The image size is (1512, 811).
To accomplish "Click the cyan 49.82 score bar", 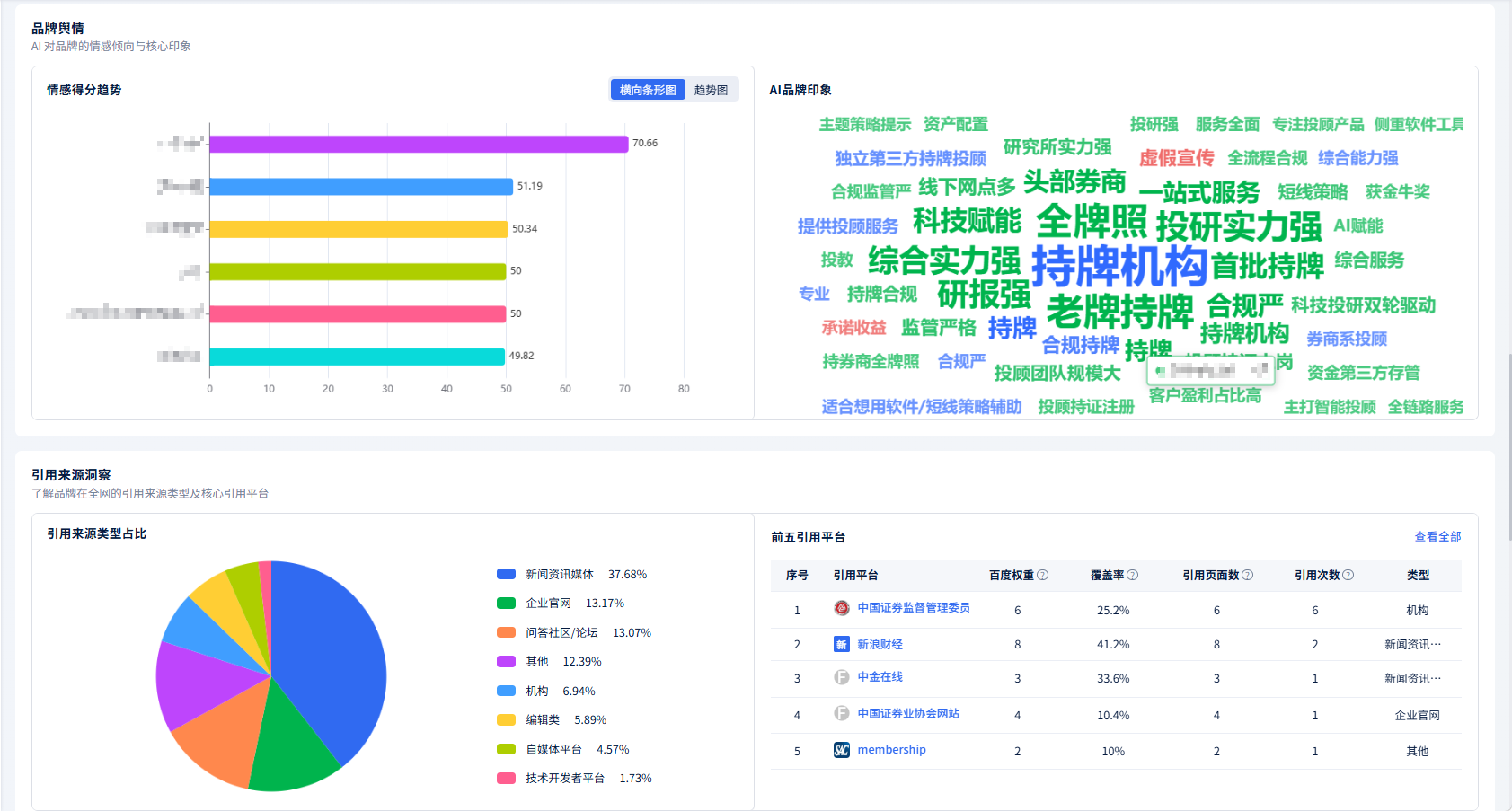I will (357, 357).
